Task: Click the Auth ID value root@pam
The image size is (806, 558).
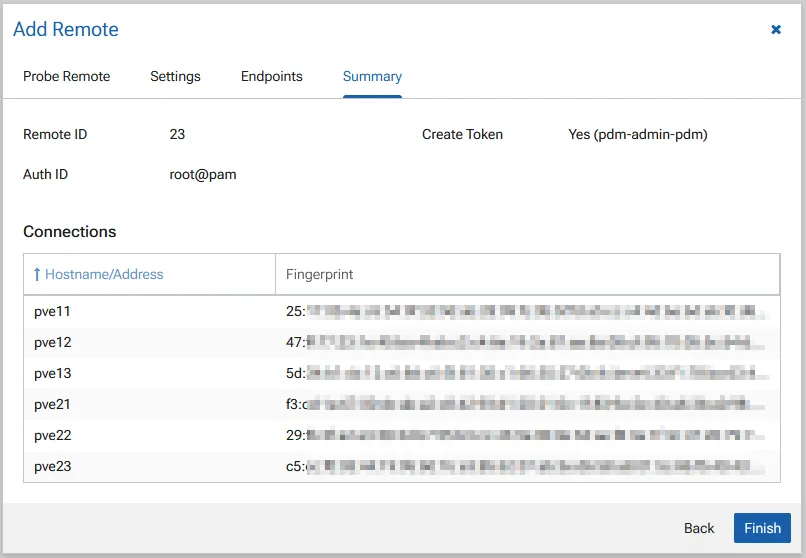Action: (203, 174)
